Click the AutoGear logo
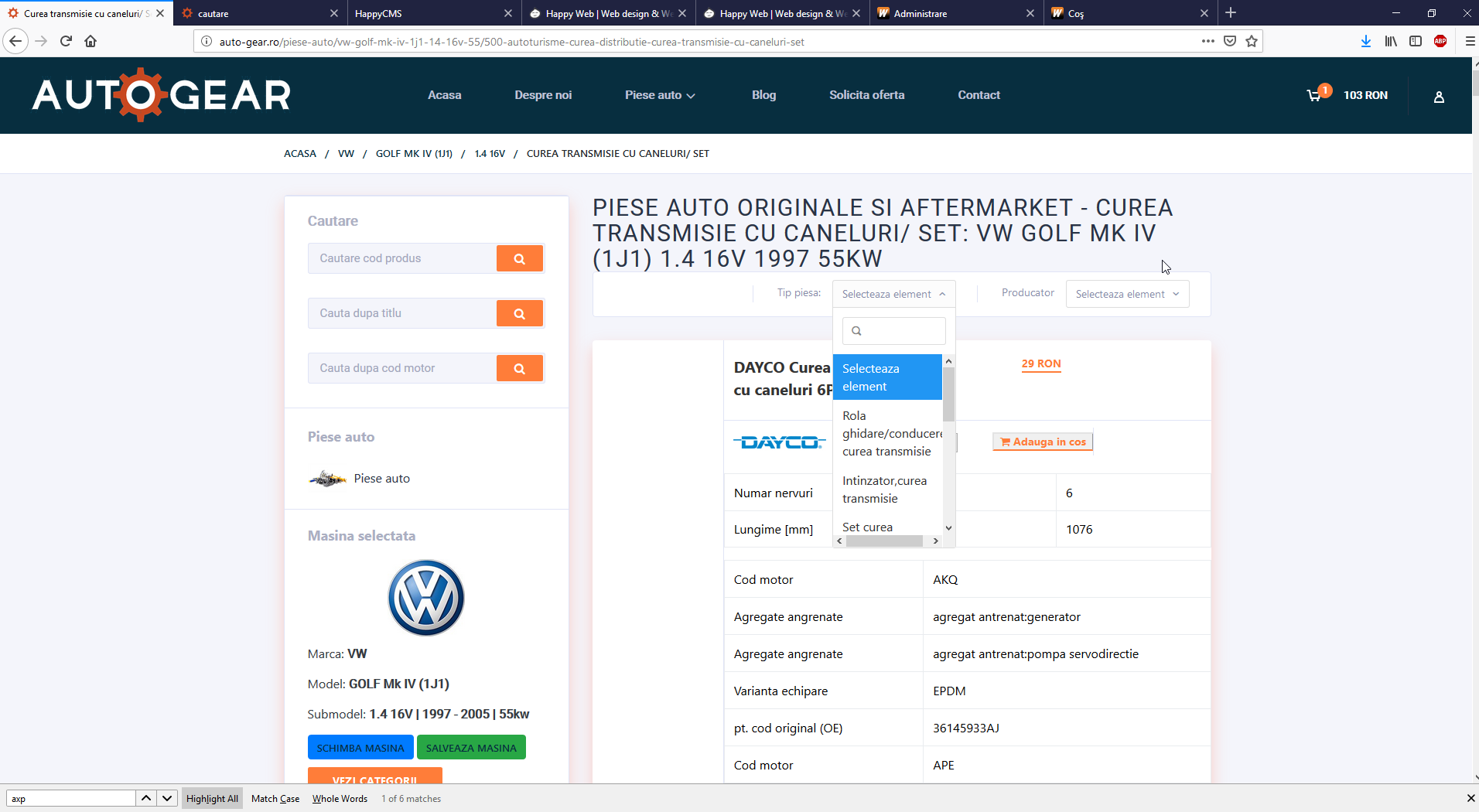Viewport: 1479px width, 812px height. (161, 95)
